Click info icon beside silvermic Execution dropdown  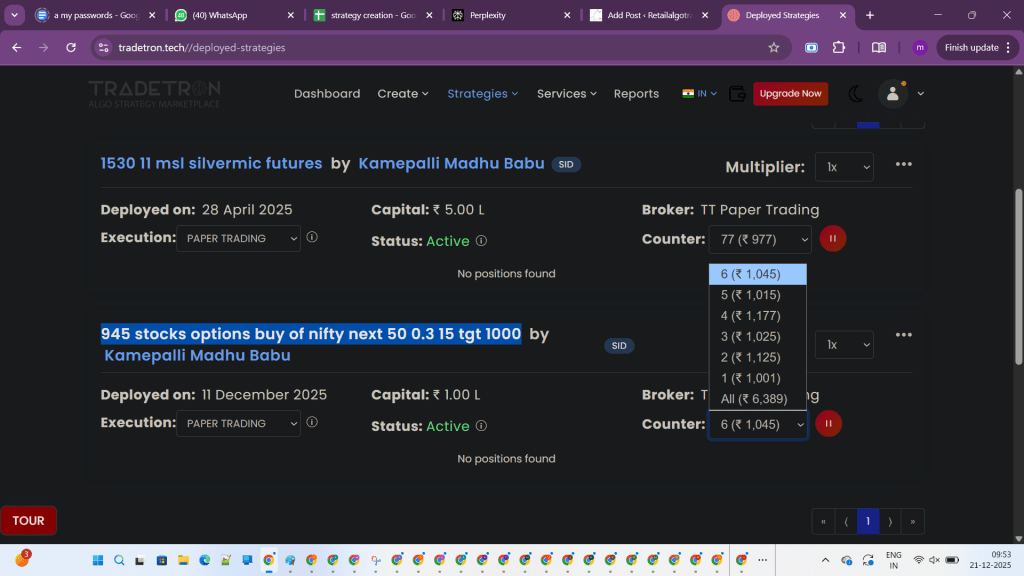(312, 238)
